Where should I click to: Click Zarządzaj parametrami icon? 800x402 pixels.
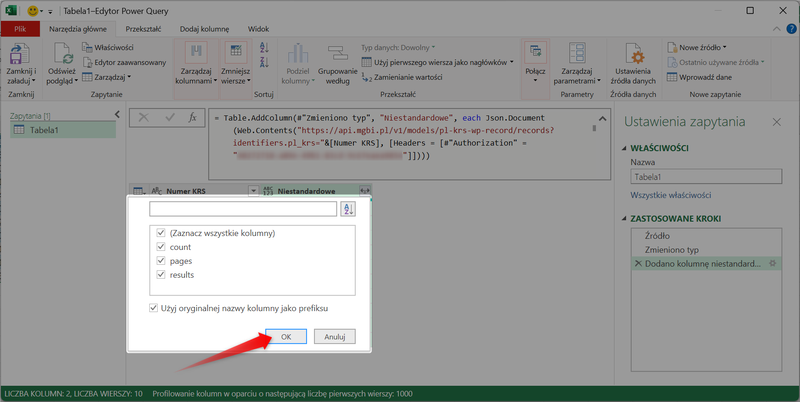click(577, 54)
